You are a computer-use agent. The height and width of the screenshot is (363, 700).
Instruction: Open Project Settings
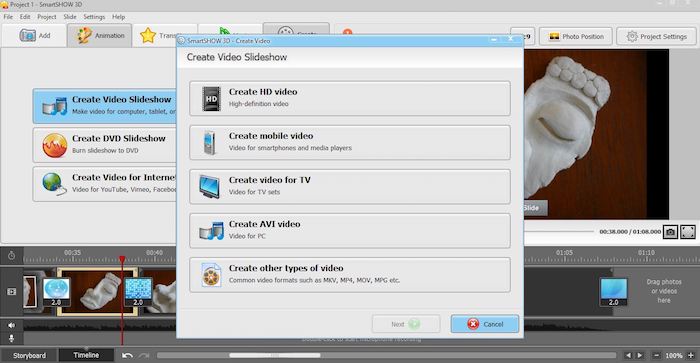(656, 37)
